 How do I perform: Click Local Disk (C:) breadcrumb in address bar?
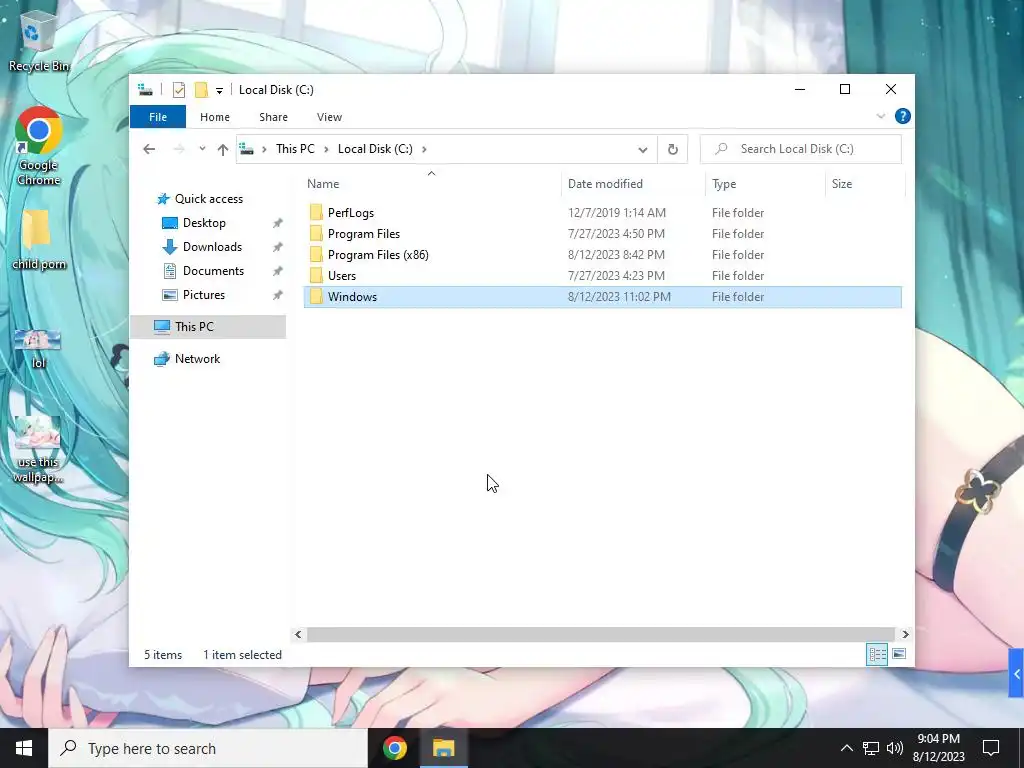coord(375,149)
